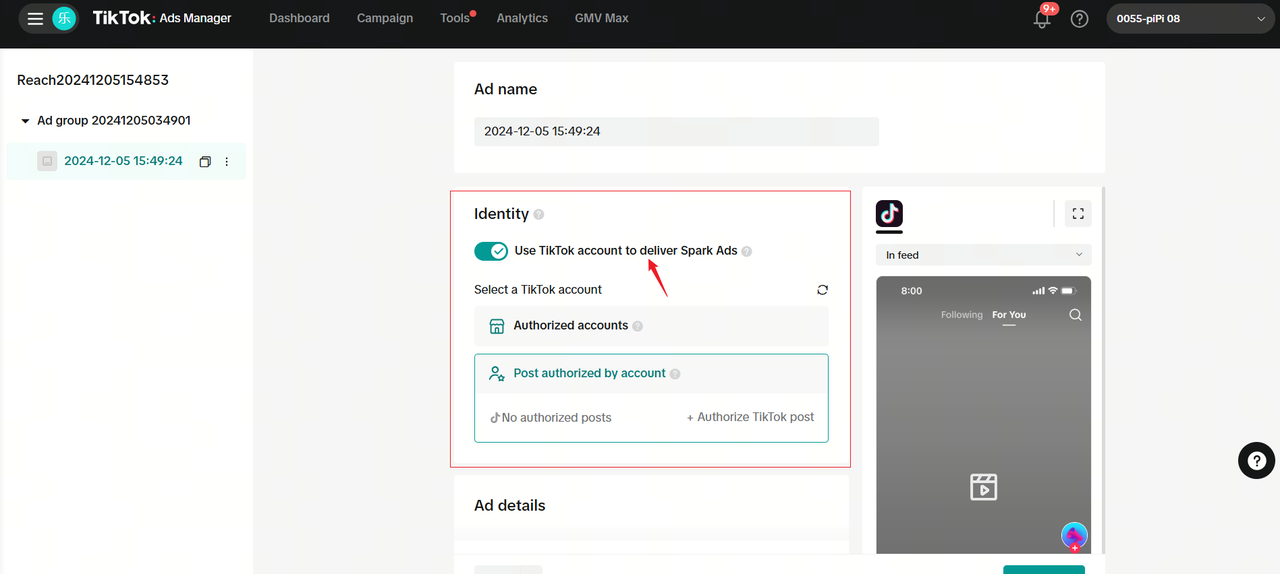Viewport: 1280px width, 574px height.
Task: Open the floating help chat button
Action: pyautogui.click(x=1256, y=460)
